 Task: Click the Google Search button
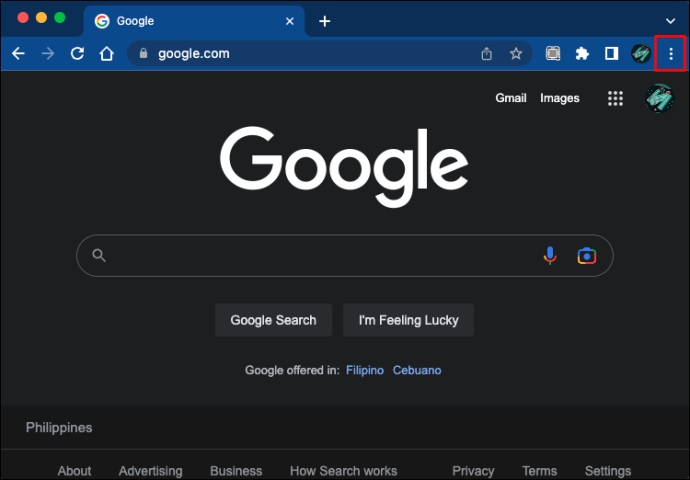273,320
